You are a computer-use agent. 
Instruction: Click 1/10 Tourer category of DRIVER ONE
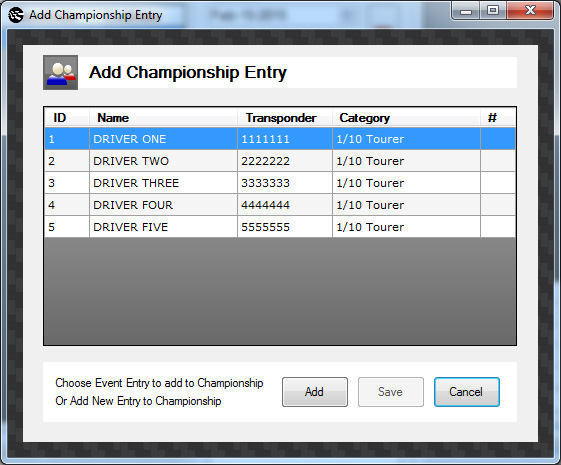click(406, 139)
